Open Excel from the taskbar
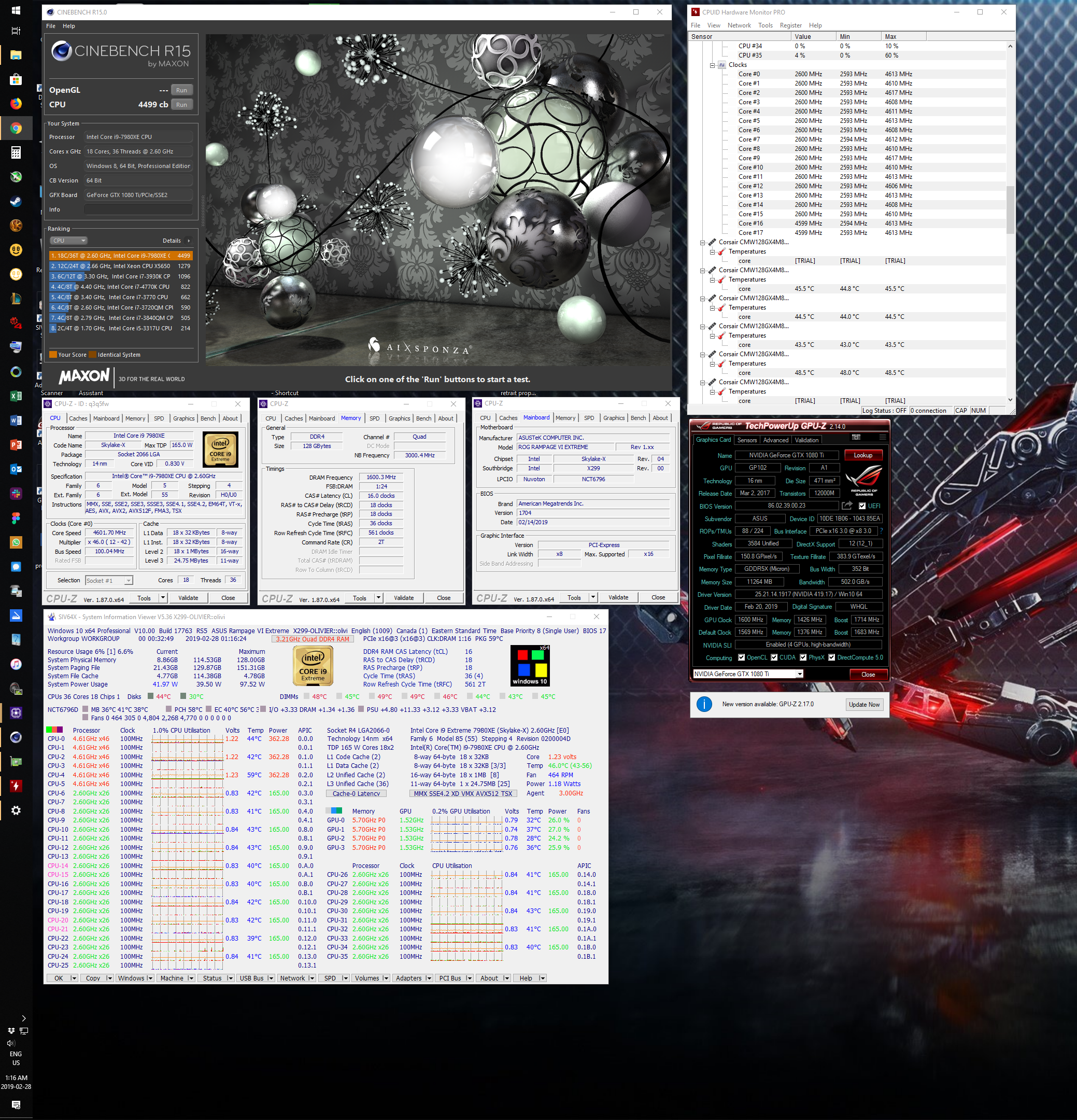 click(x=16, y=396)
